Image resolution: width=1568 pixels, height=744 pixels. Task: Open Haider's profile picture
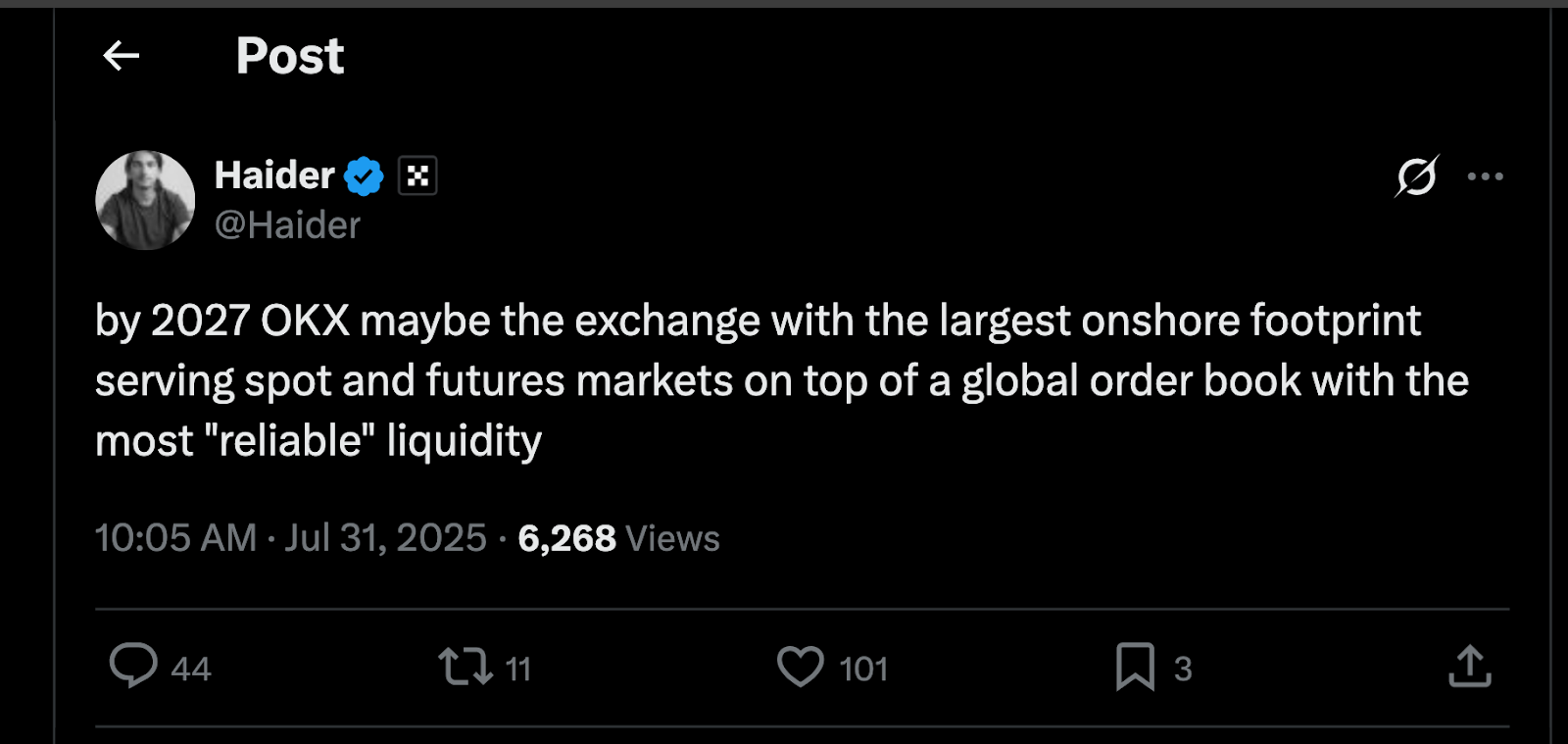pyautogui.click(x=145, y=200)
